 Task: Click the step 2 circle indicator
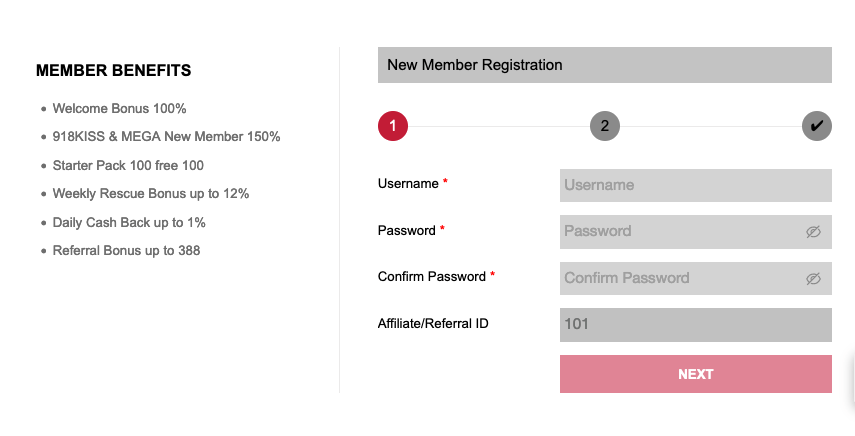[x=605, y=126]
